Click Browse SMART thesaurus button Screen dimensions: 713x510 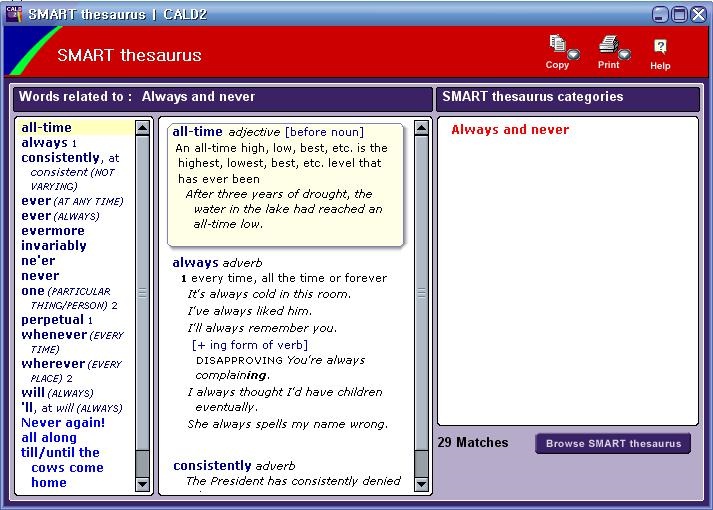(613, 443)
